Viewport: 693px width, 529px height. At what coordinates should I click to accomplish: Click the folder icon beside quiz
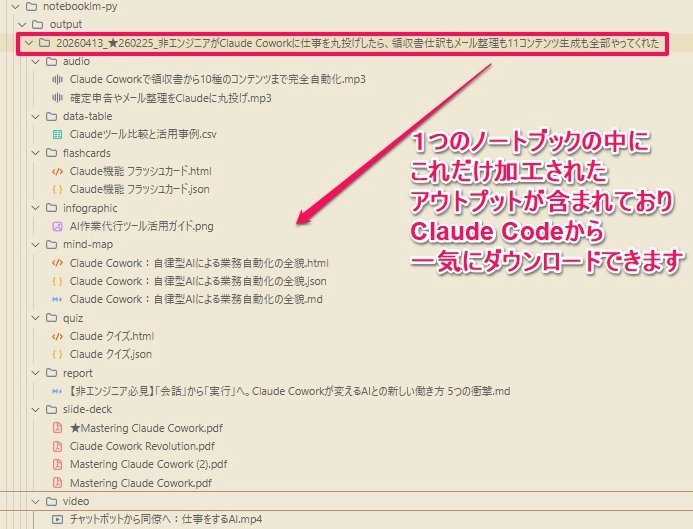pos(51,318)
